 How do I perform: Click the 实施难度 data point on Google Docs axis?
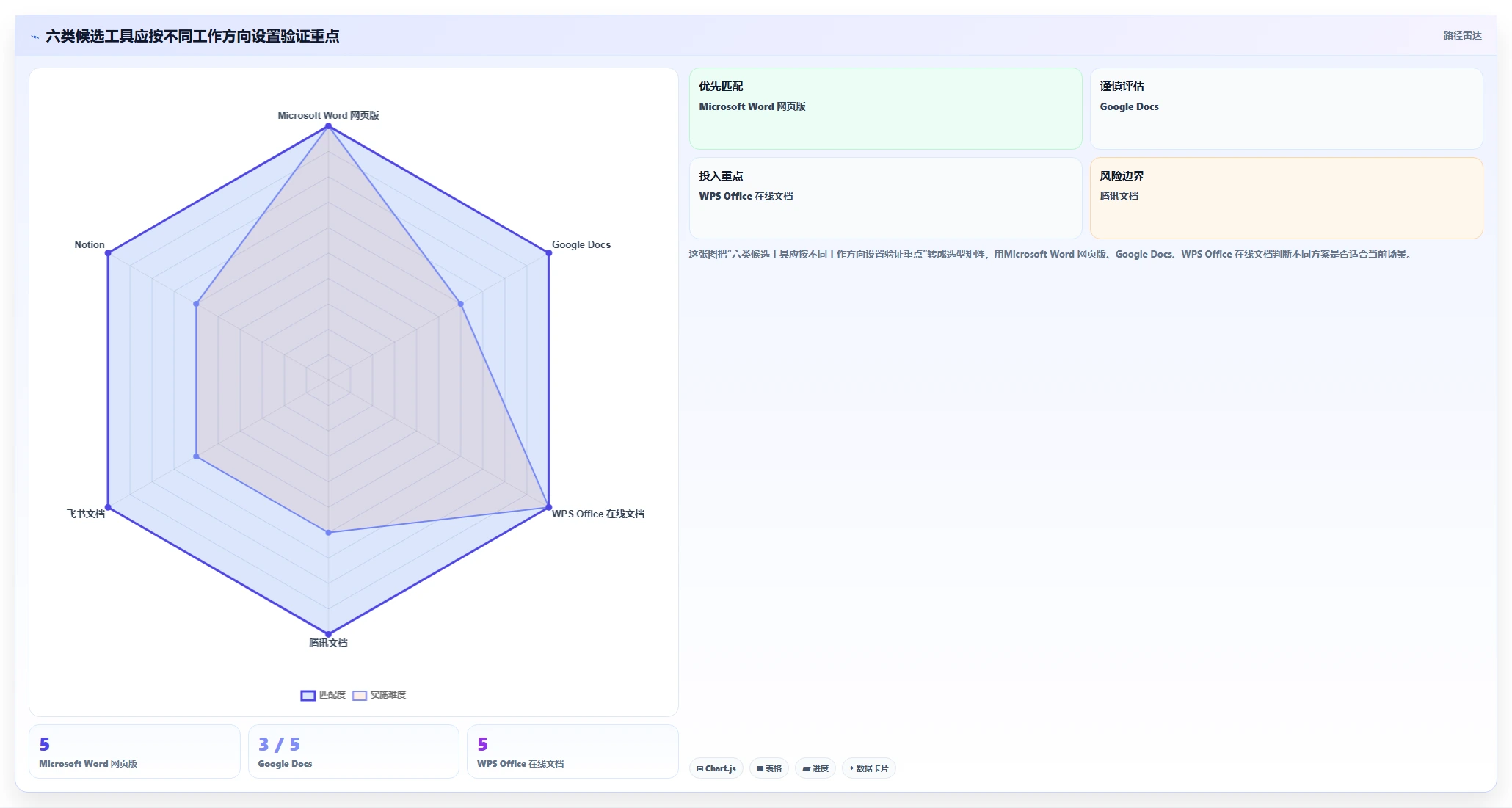coord(460,304)
